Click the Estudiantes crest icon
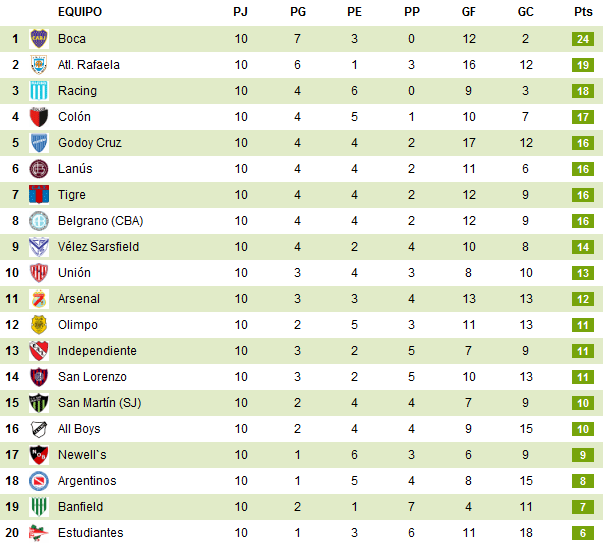 [x=39, y=533]
